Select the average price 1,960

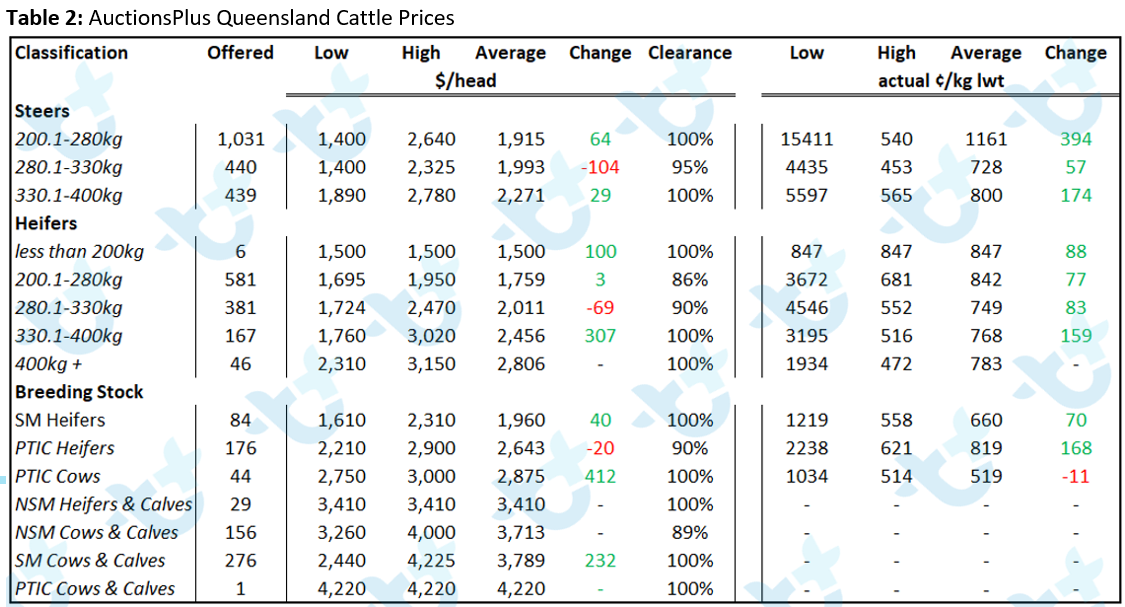coord(521,420)
